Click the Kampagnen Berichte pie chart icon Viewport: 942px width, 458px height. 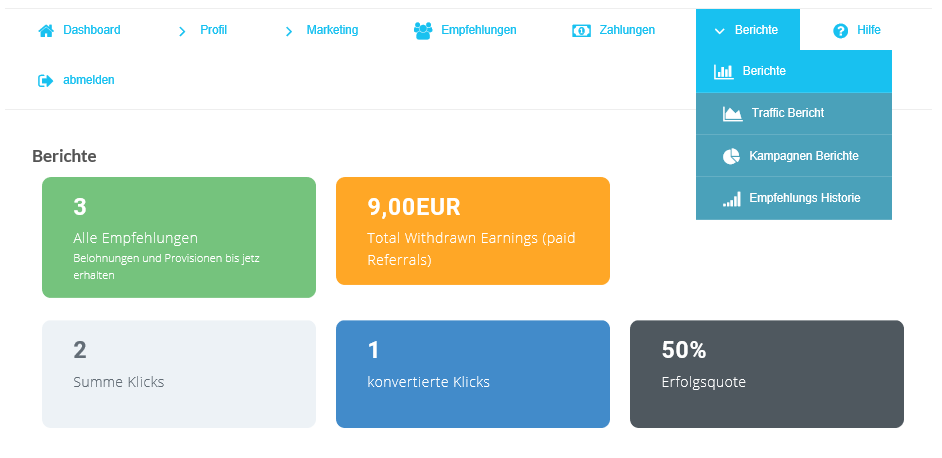[x=731, y=156]
